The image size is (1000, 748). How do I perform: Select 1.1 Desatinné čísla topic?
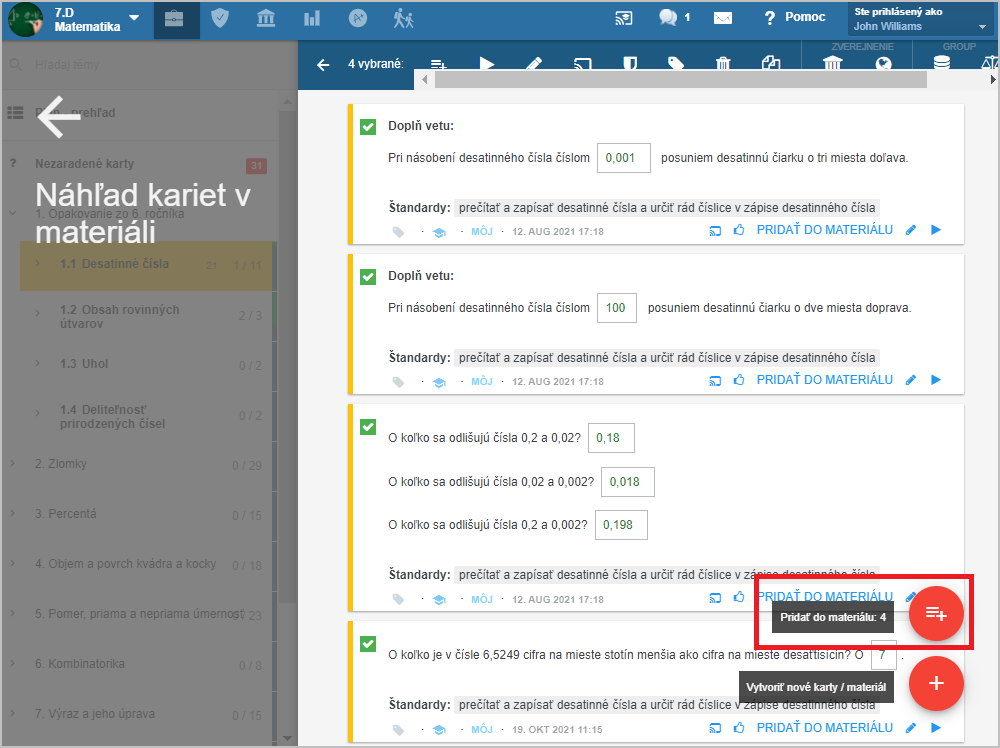coord(147,265)
